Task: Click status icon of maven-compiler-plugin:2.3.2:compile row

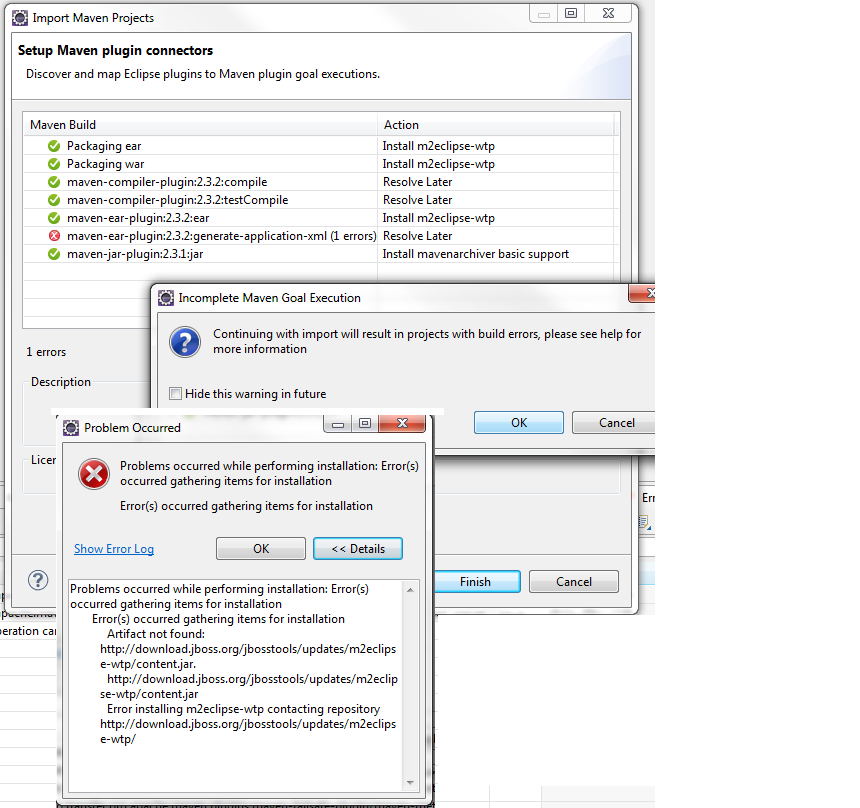Action: [54, 182]
